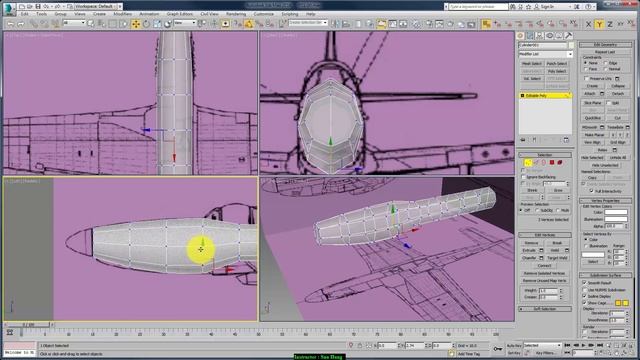Viewport: 640px width, 360px height.
Task: Click the Save file icon in quick access bar
Action: click(38, 7)
